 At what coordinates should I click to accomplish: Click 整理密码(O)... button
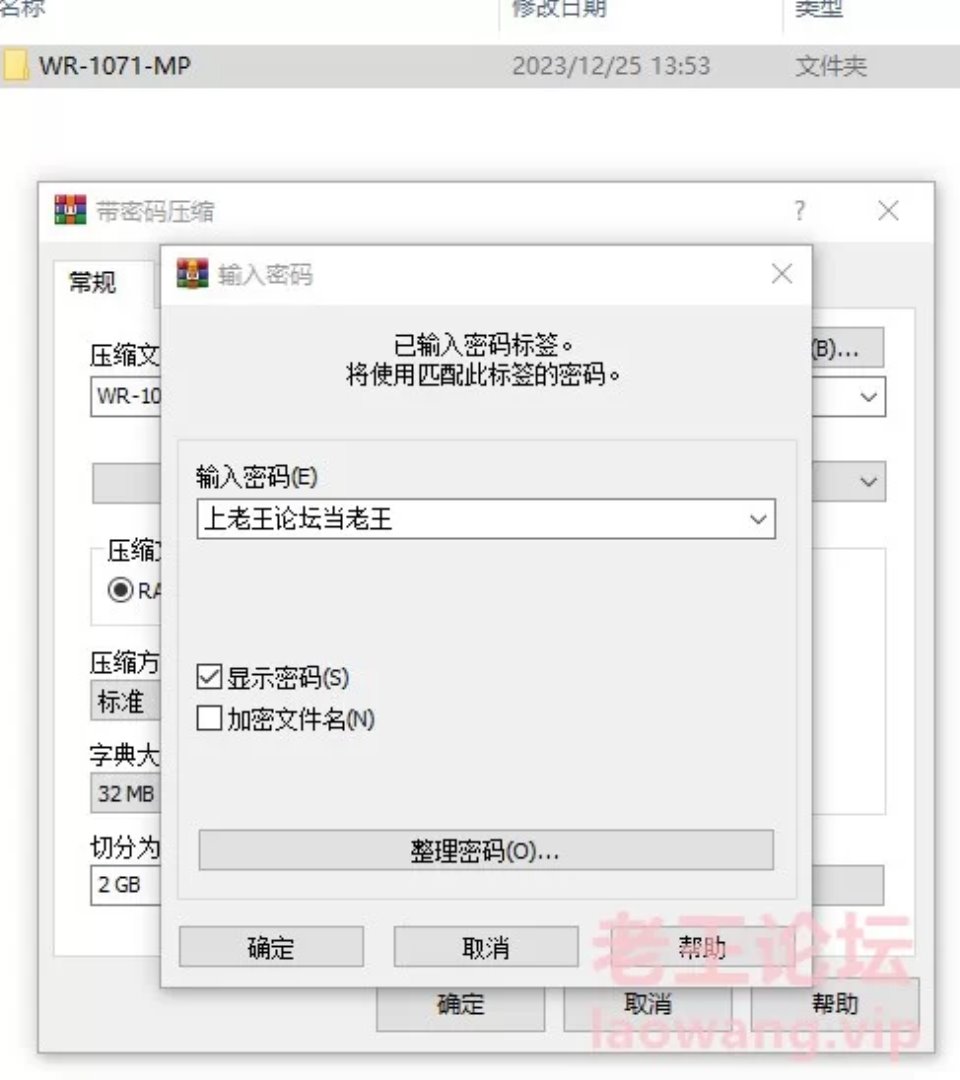(x=486, y=851)
